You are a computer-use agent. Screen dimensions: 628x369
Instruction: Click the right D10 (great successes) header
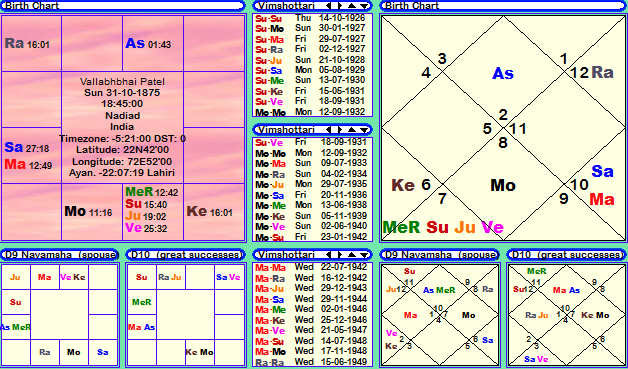[x=567, y=255]
